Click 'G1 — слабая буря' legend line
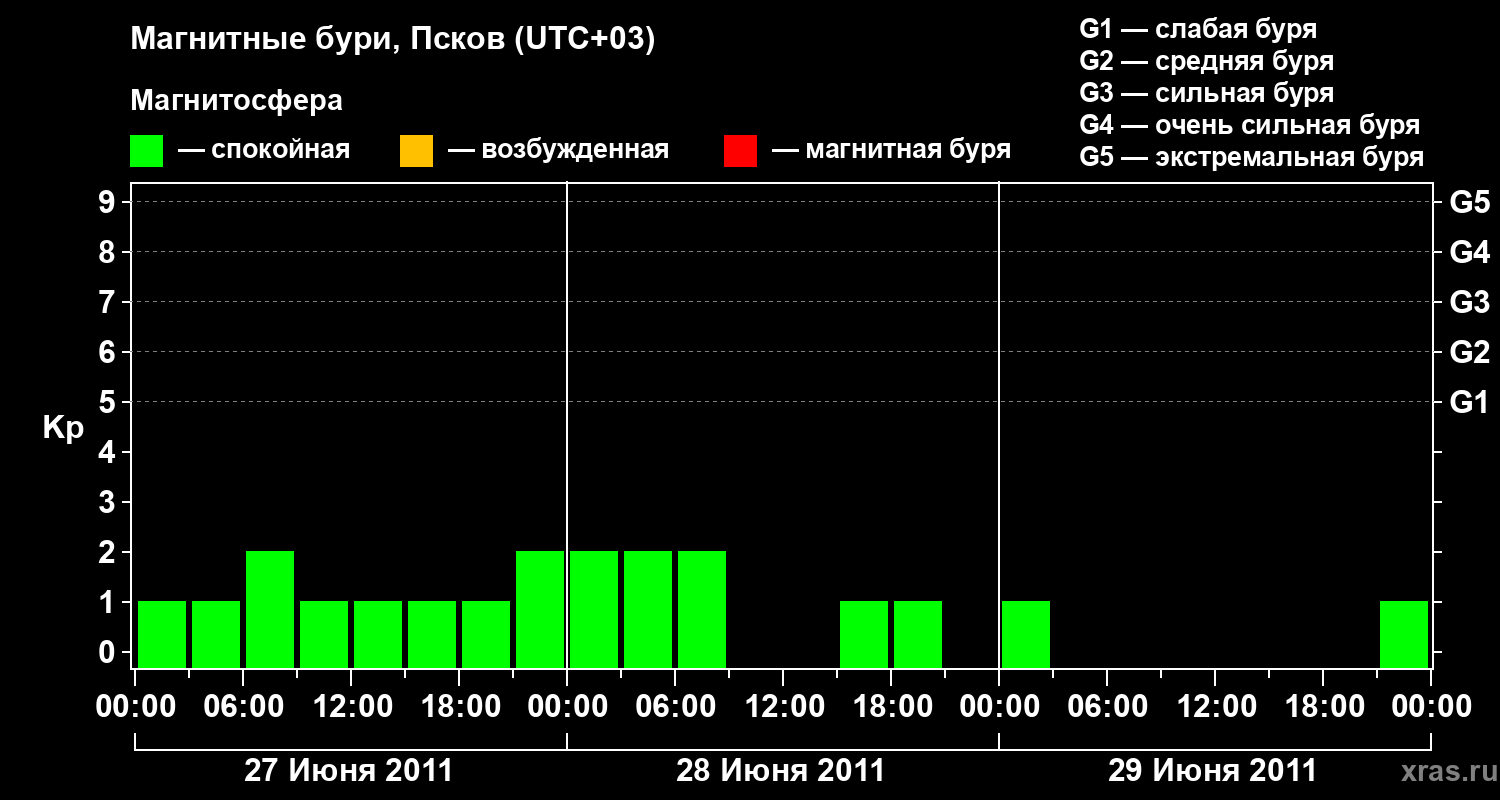The image size is (1500, 800). point(1198,28)
